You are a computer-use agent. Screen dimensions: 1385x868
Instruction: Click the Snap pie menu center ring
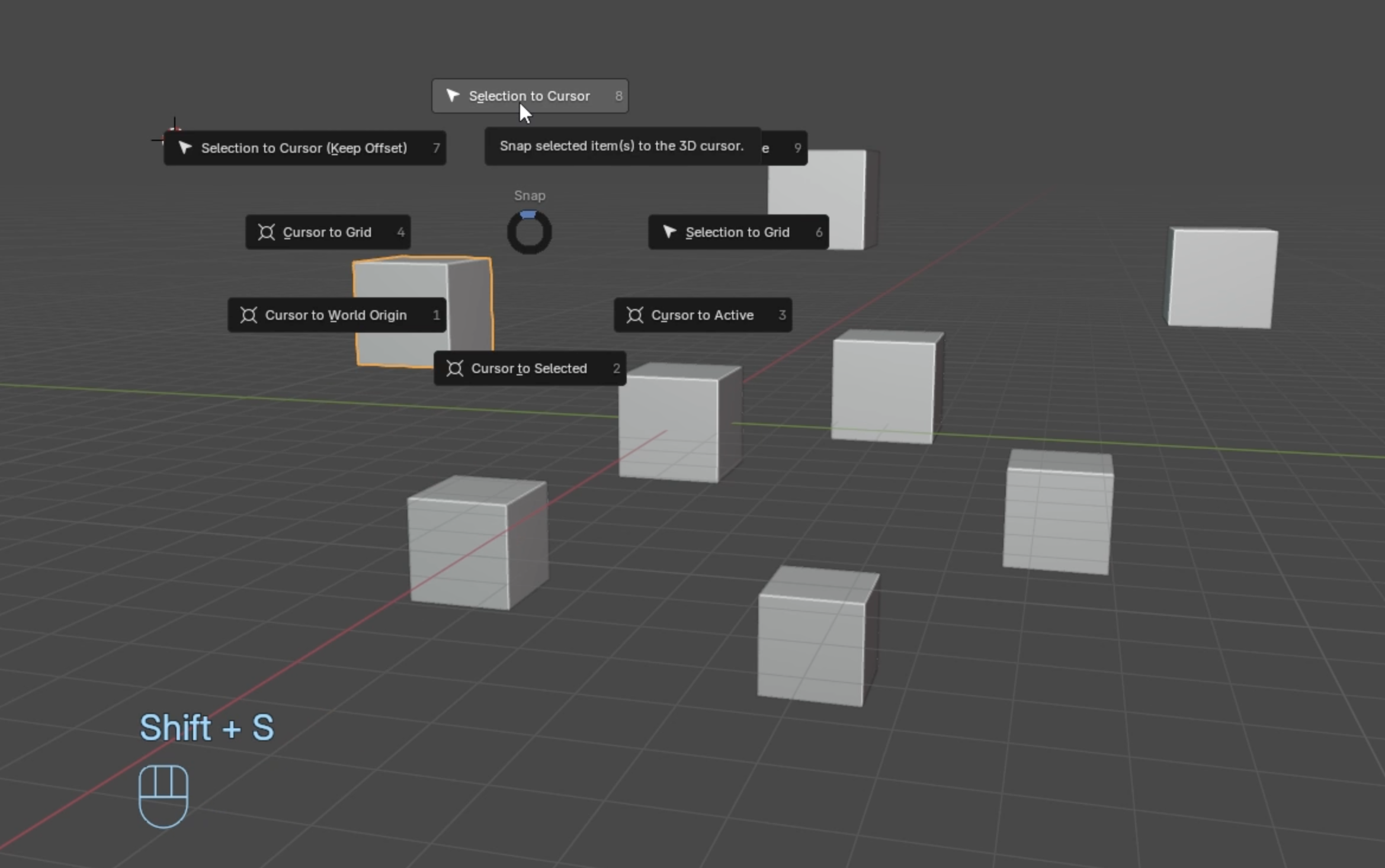[529, 232]
